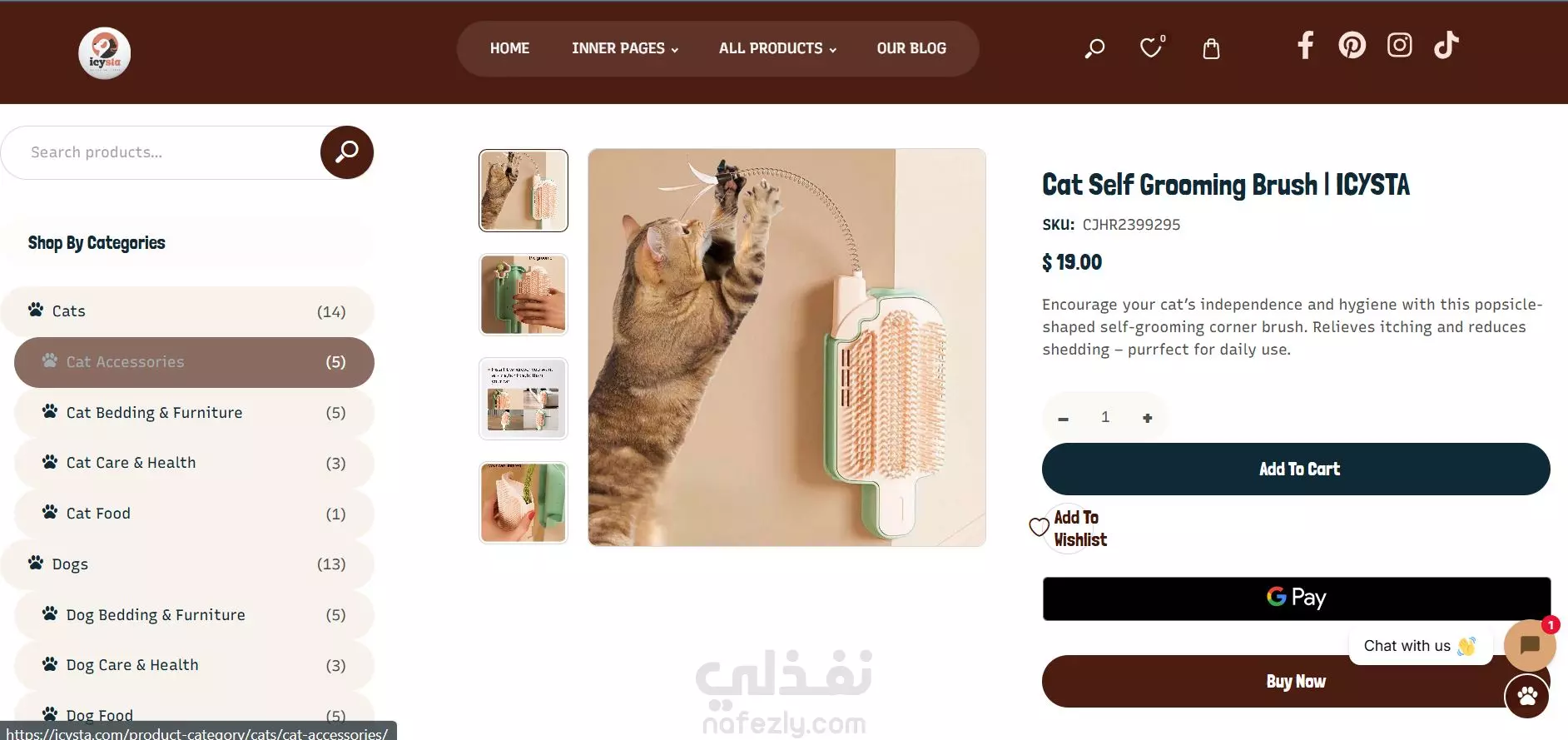Go to Our Blog menu item
Screen dimensions: 1568x740
[911, 48]
